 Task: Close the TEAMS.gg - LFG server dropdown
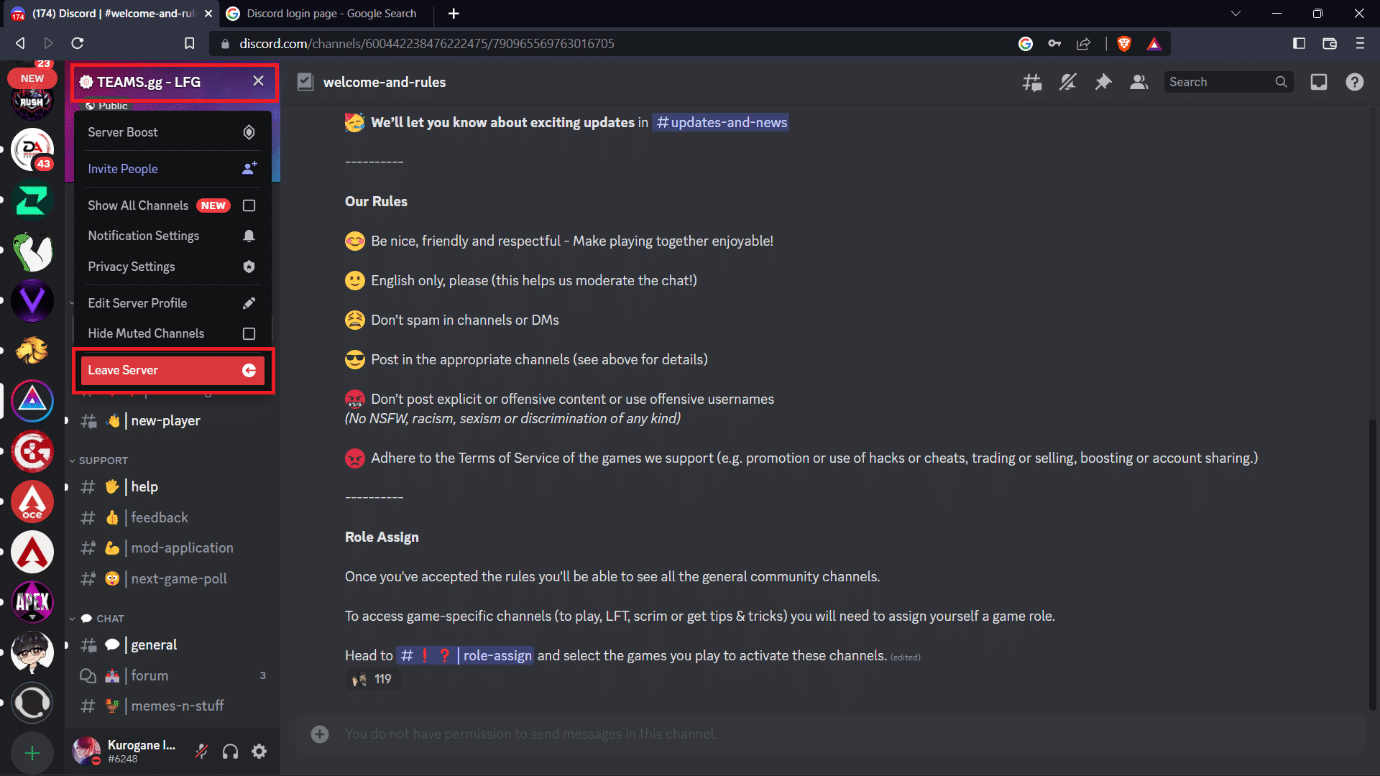[x=258, y=81]
